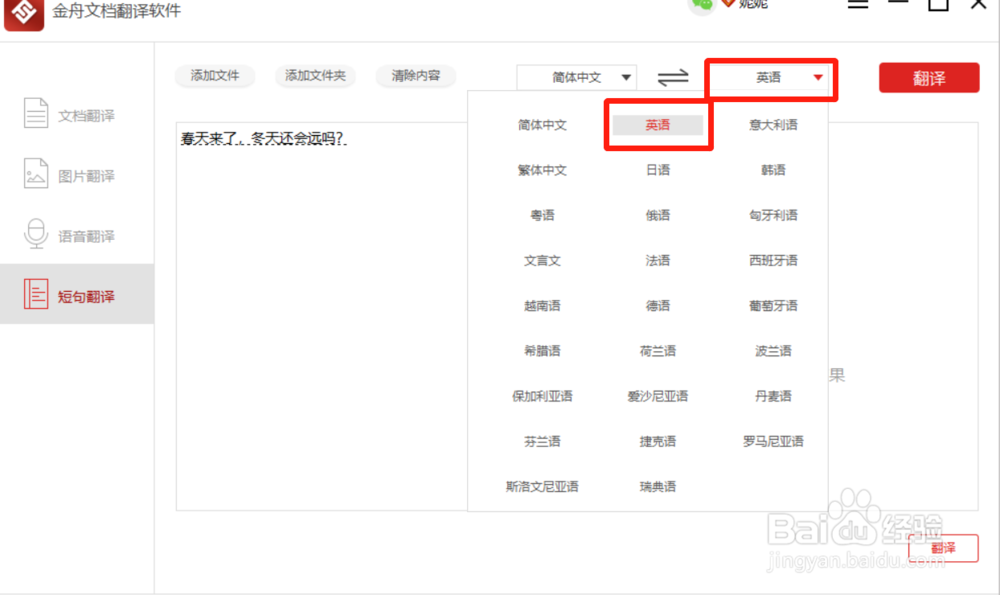The height and width of the screenshot is (595, 1000).
Task: Set target language to 捷克语
Action: [658, 442]
